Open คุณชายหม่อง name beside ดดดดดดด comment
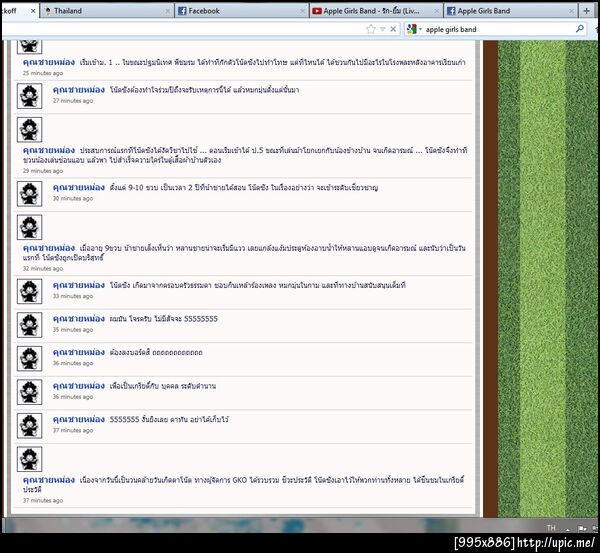The width and height of the screenshot is (600, 553). 78,352
